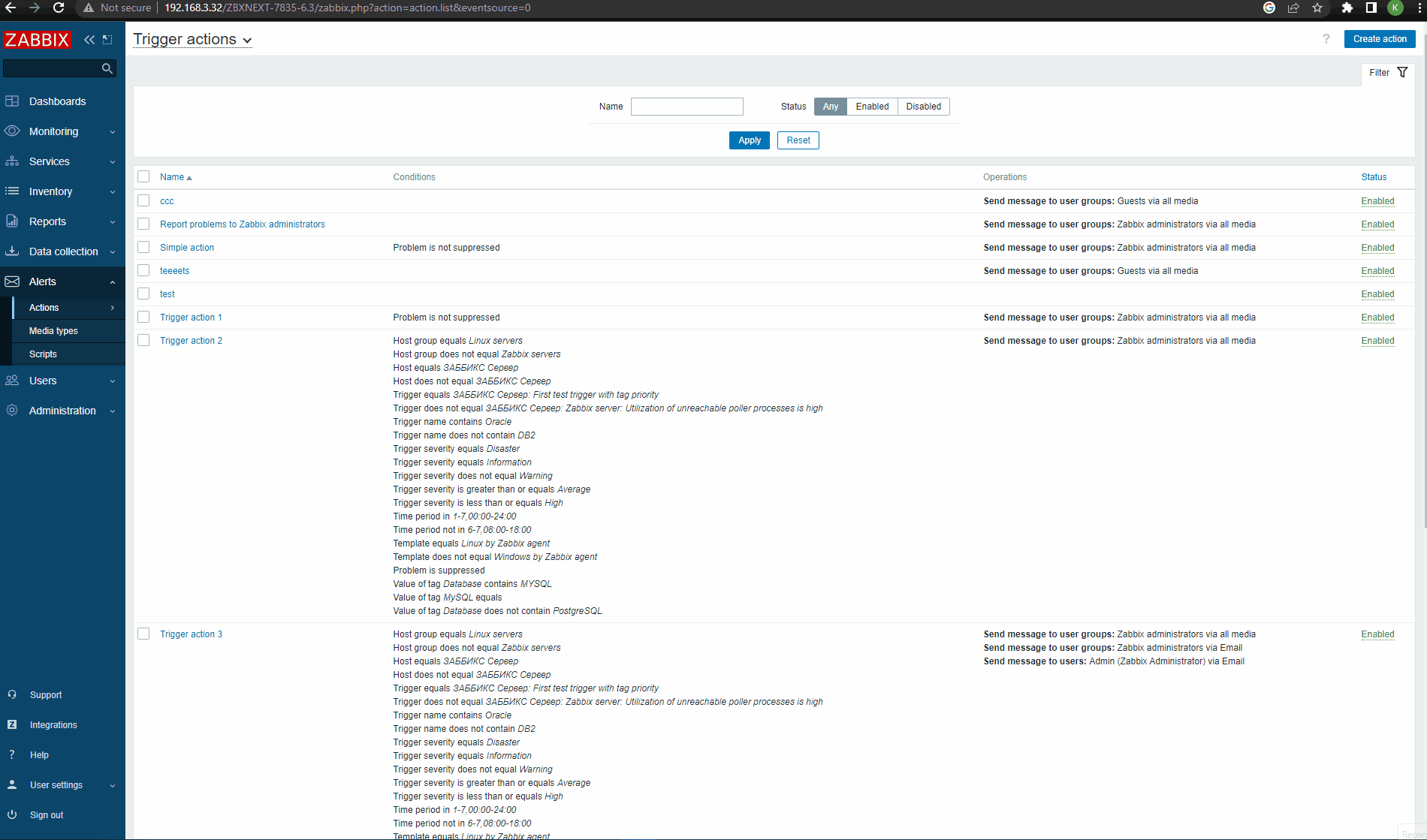
Task: Check the Trigger action 3 checkbox
Action: click(x=143, y=634)
